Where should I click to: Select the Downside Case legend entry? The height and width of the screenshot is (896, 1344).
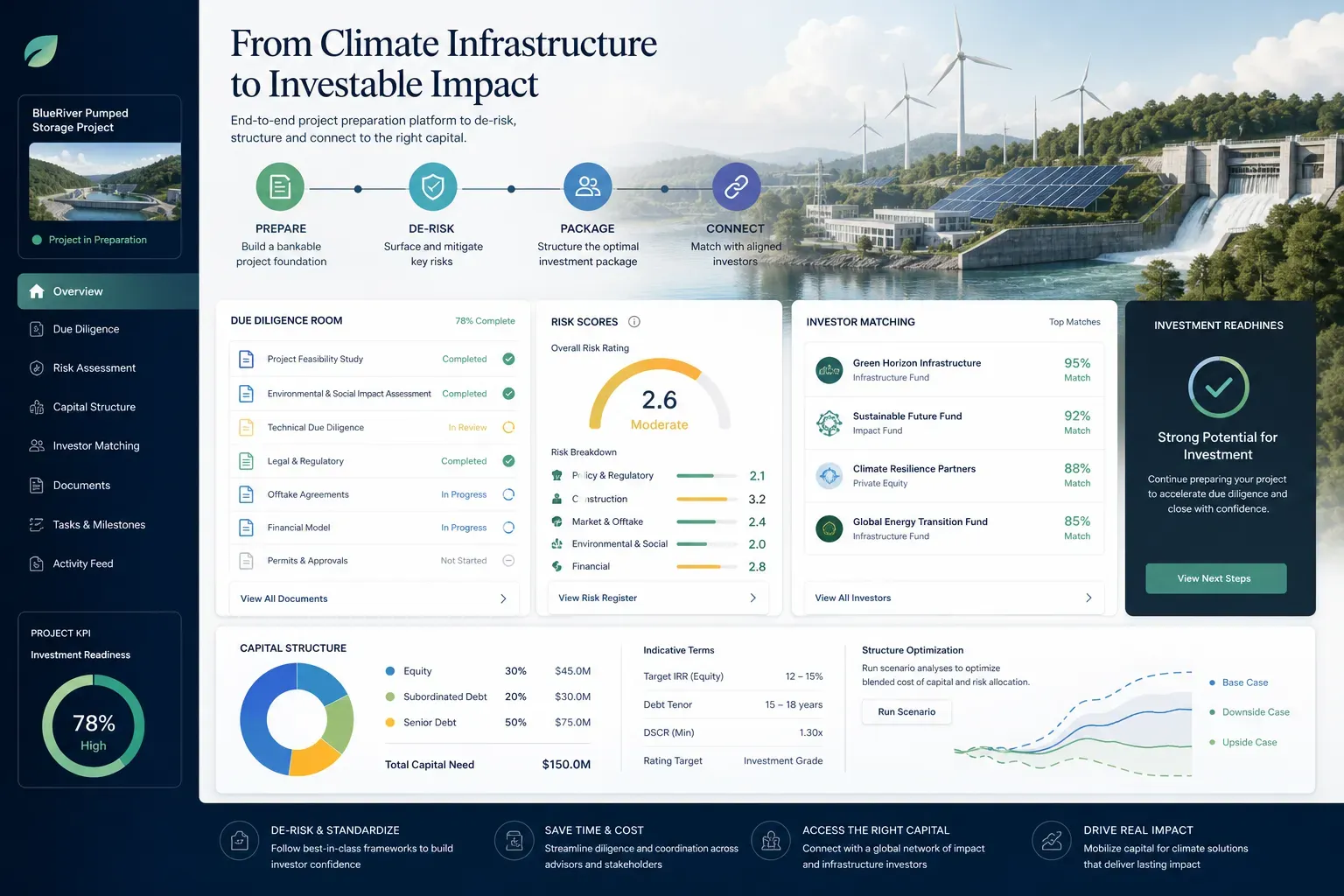[x=1249, y=712]
